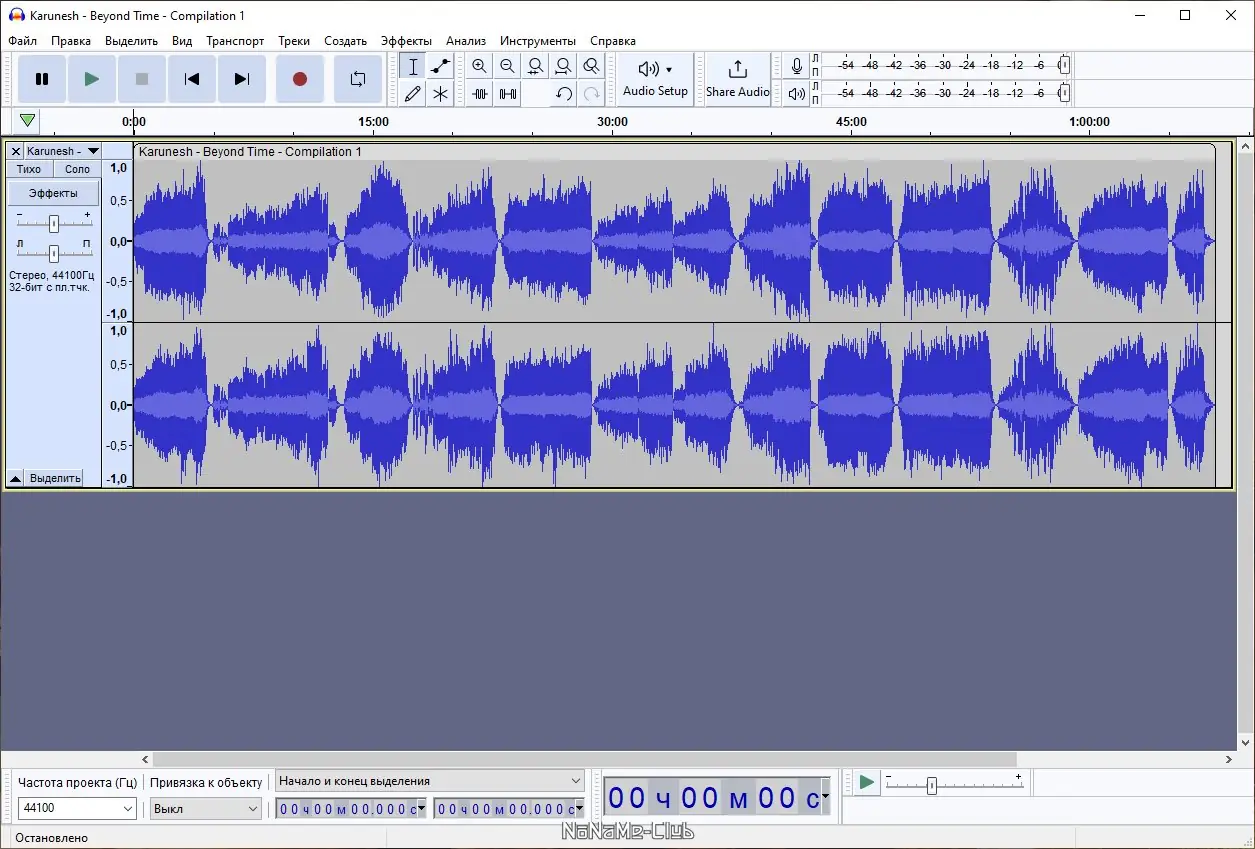Open the snap-to Выкл dropdown
The height and width of the screenshot is (849, 1255).
click(x=206, y=808)
